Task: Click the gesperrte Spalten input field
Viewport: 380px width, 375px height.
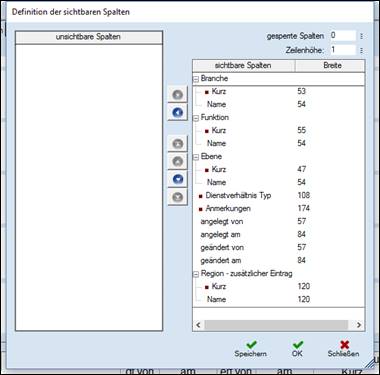Action: 343,35
